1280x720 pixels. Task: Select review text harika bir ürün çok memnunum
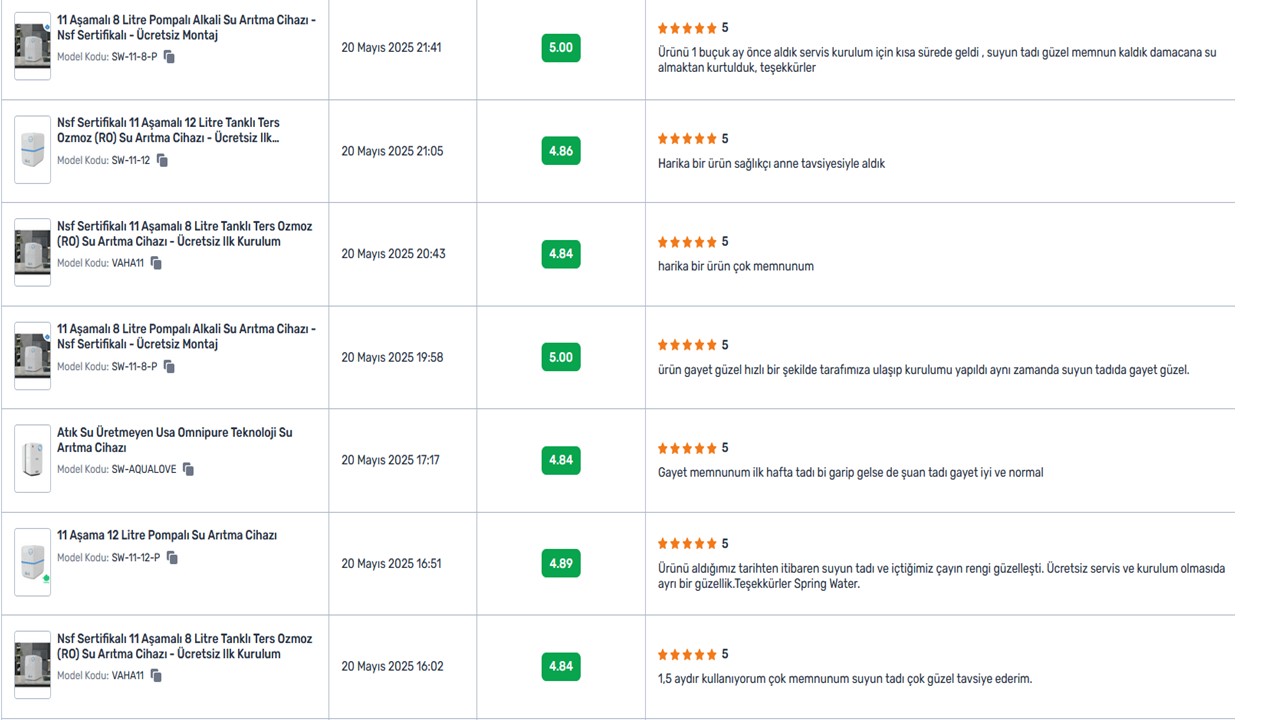736,267
